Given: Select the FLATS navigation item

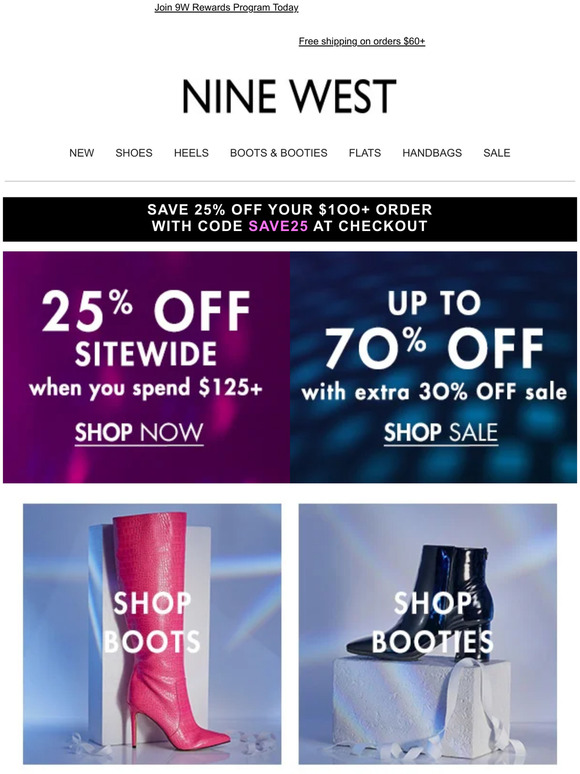Looking at the screenshot, I should [365, 153].
